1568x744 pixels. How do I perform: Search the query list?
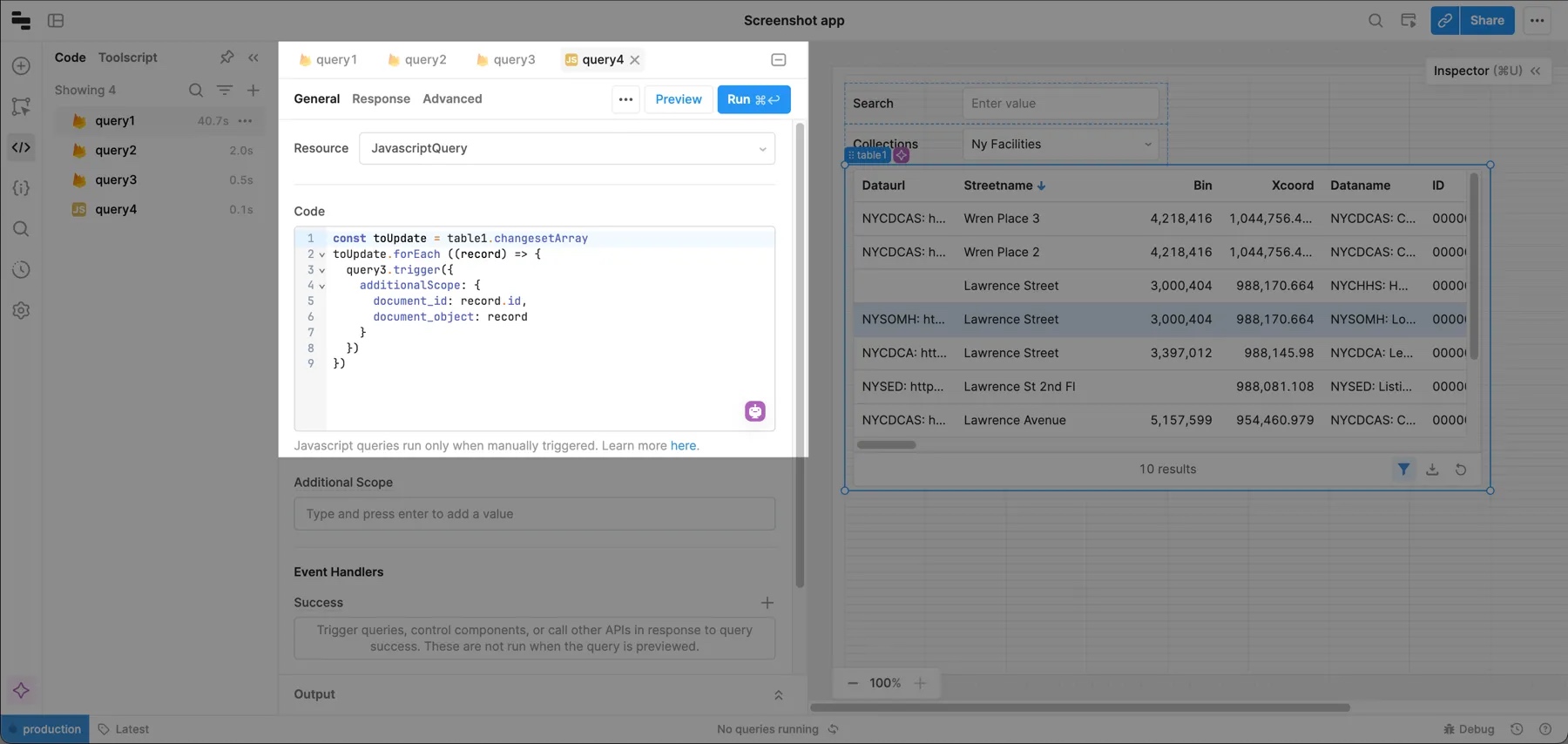pyautogui.click(x=196, y=90)
